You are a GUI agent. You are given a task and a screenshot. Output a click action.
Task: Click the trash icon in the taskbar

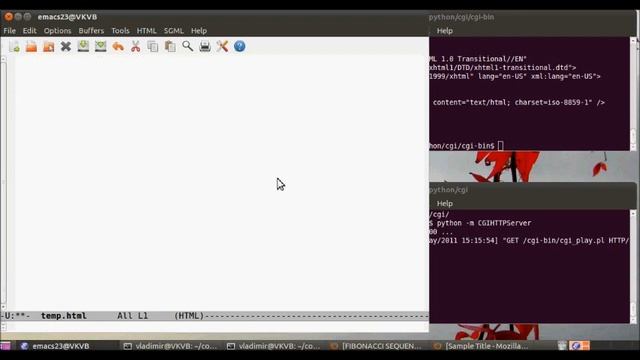562,346
